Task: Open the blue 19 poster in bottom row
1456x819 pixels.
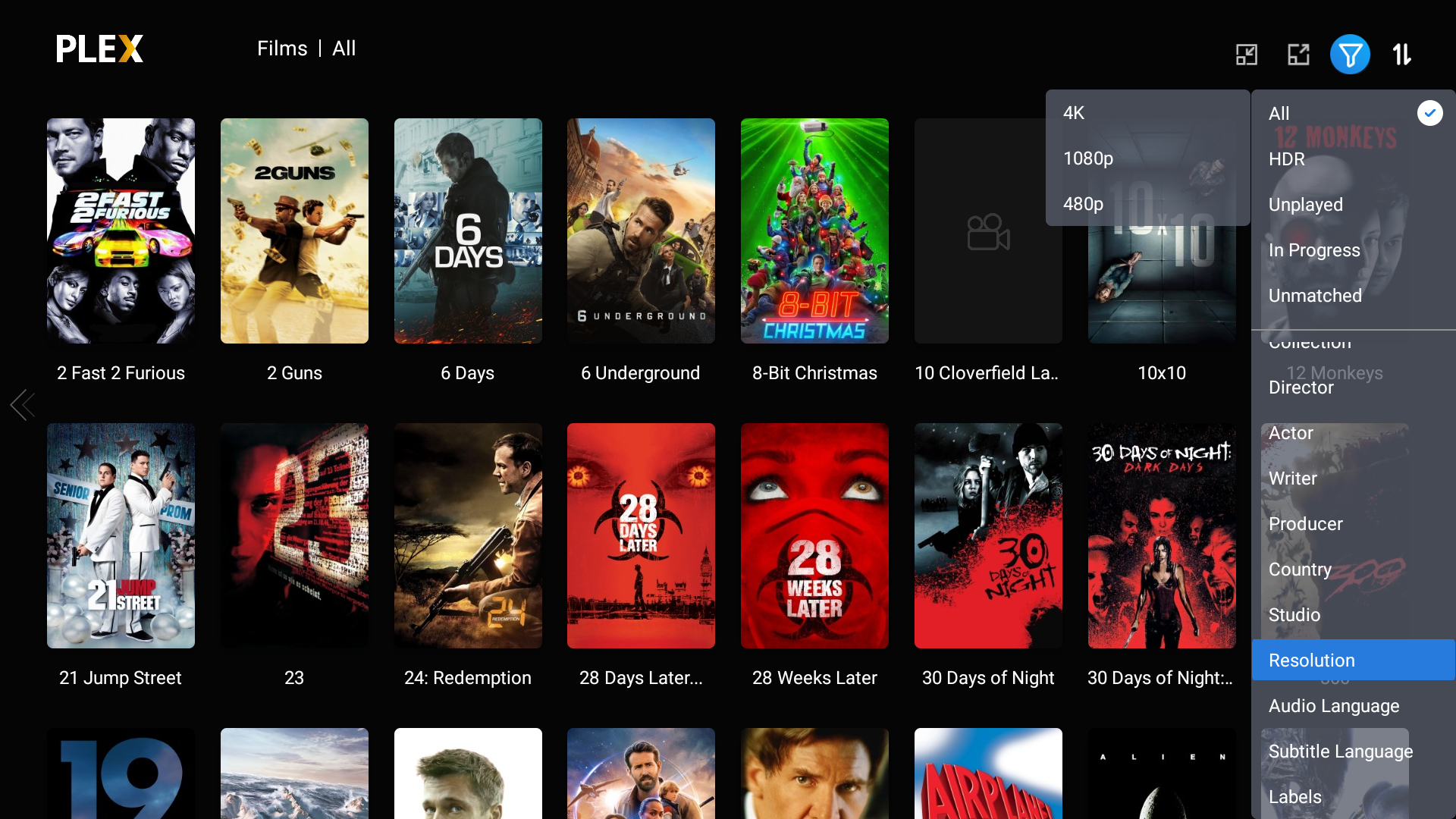Action: click(121, 773)
